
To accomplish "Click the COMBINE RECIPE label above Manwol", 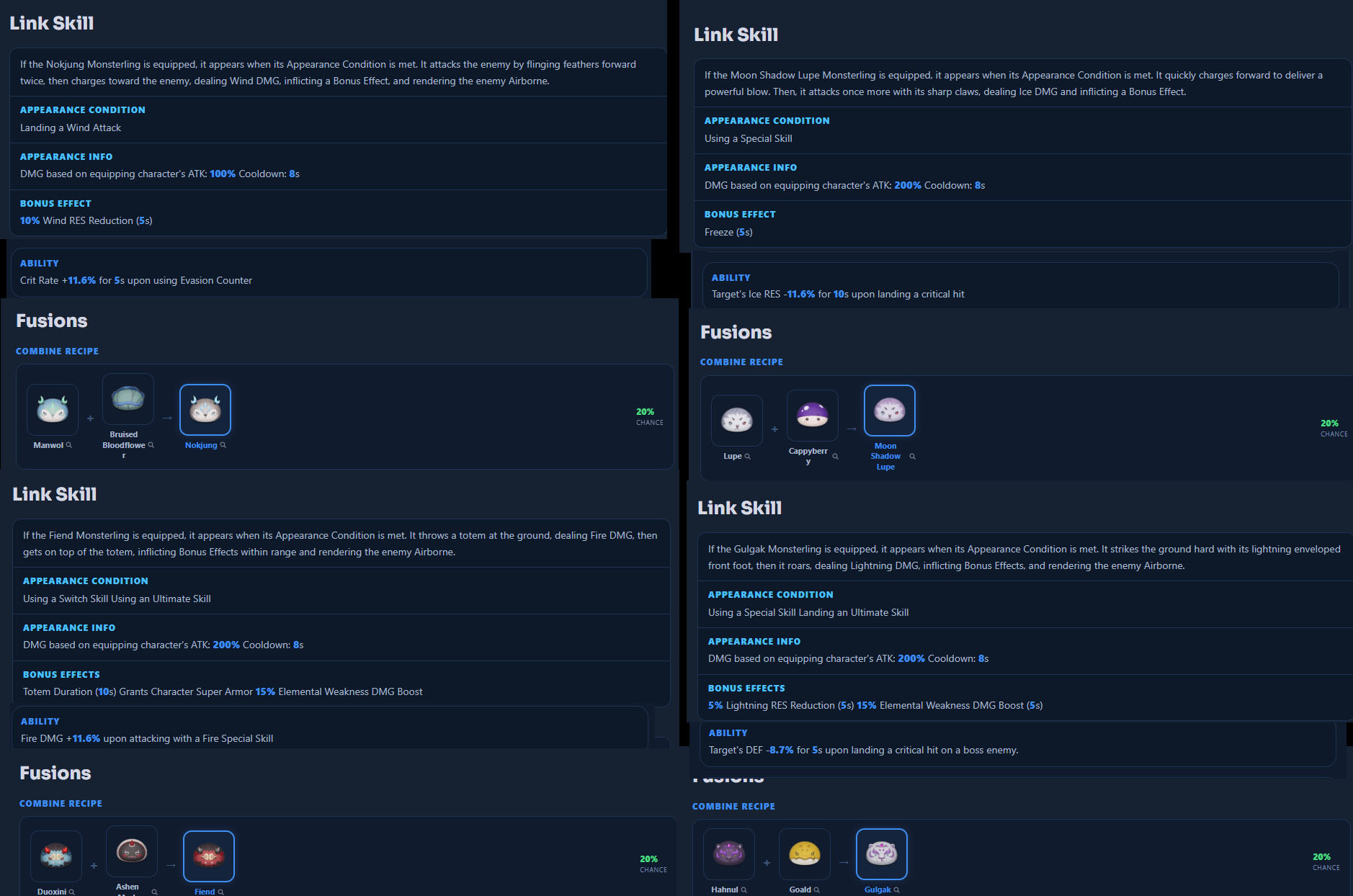I will coord(58,351).
